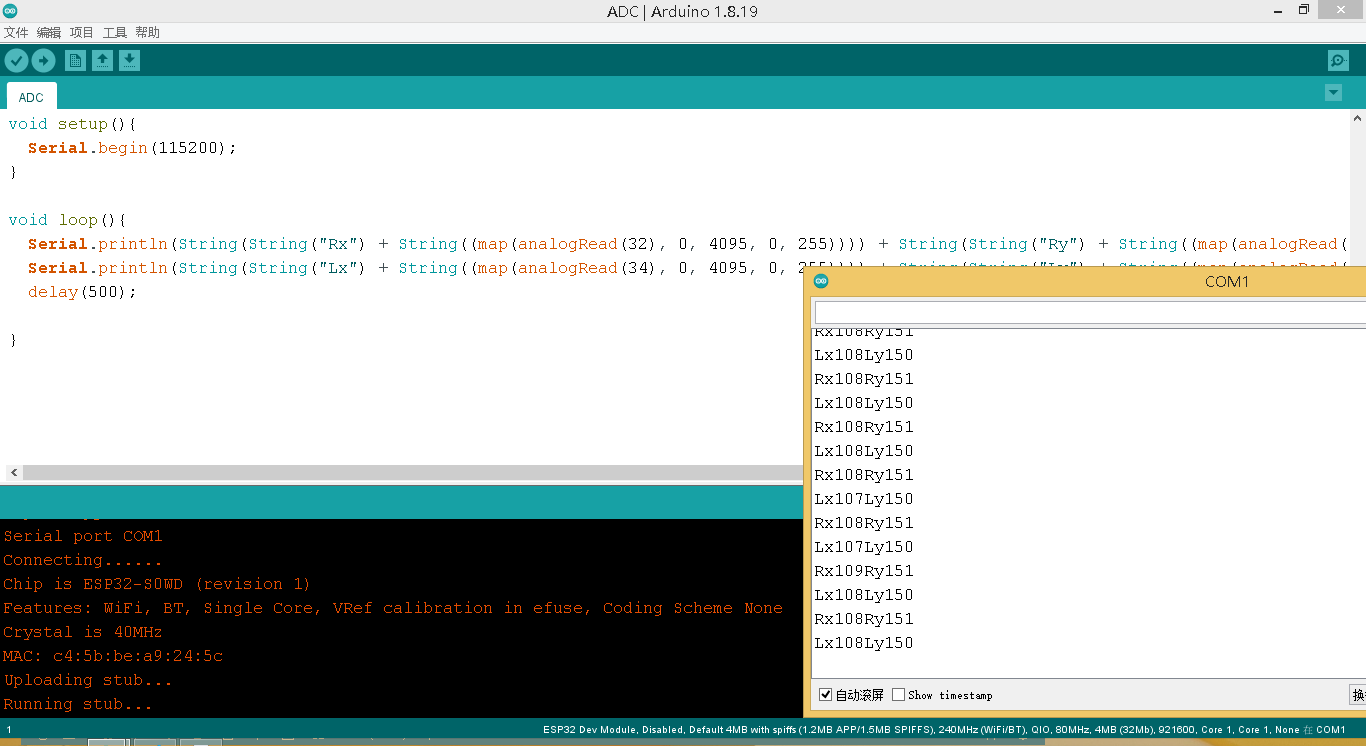
Task: Save the current sketch
Action: tap(129, 61)
